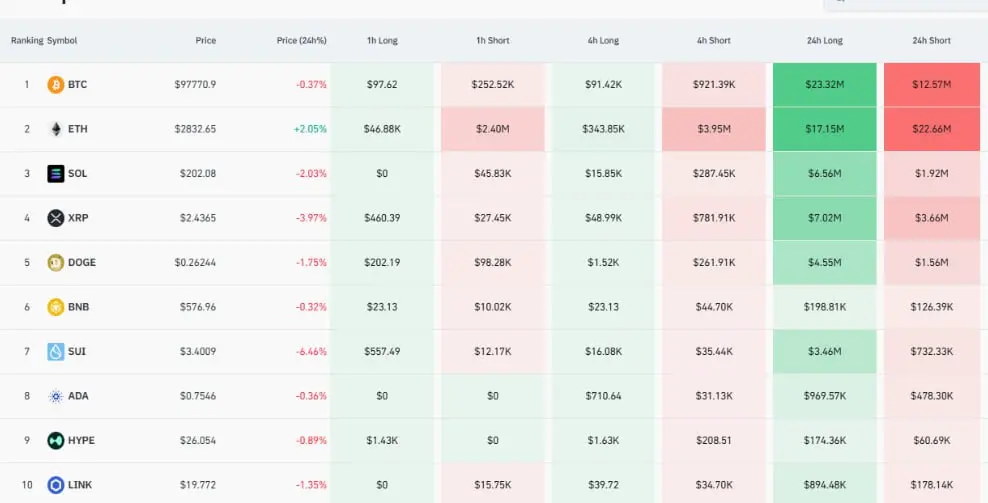Viewport: 988px width, 503px height.
Task: Click the Ethereum coin icon
Action: 56,129
